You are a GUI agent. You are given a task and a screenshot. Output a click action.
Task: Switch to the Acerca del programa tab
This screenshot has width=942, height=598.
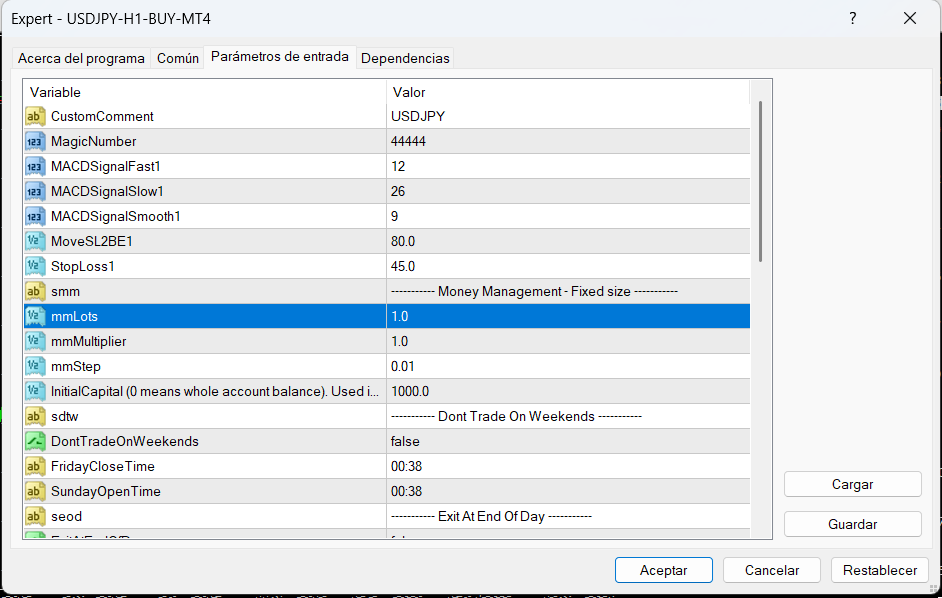[81, 58]
